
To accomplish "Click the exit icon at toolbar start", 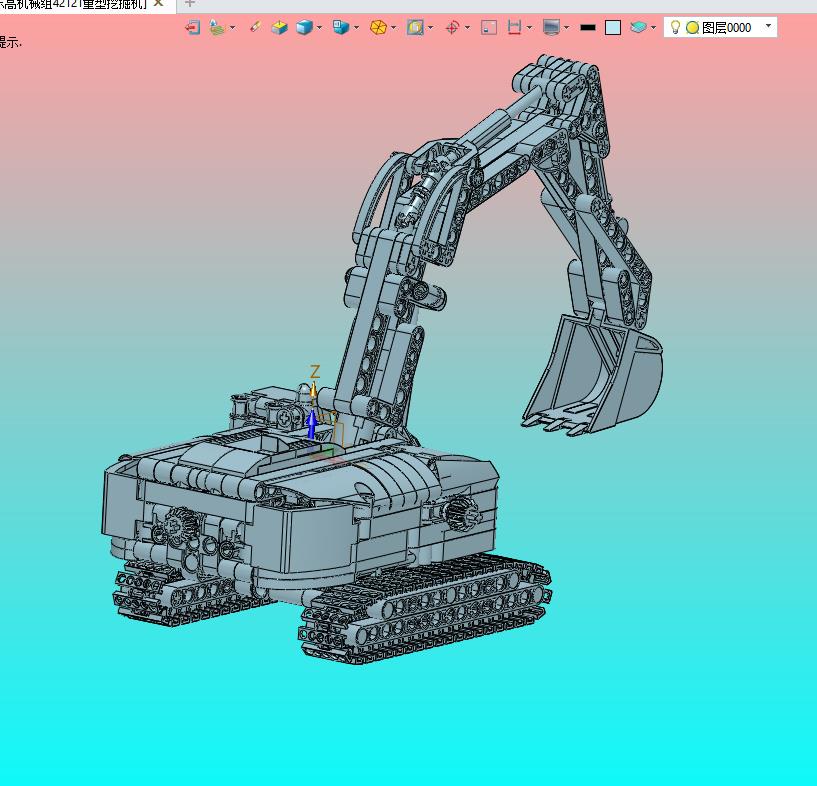I will [x=193, y=28].
